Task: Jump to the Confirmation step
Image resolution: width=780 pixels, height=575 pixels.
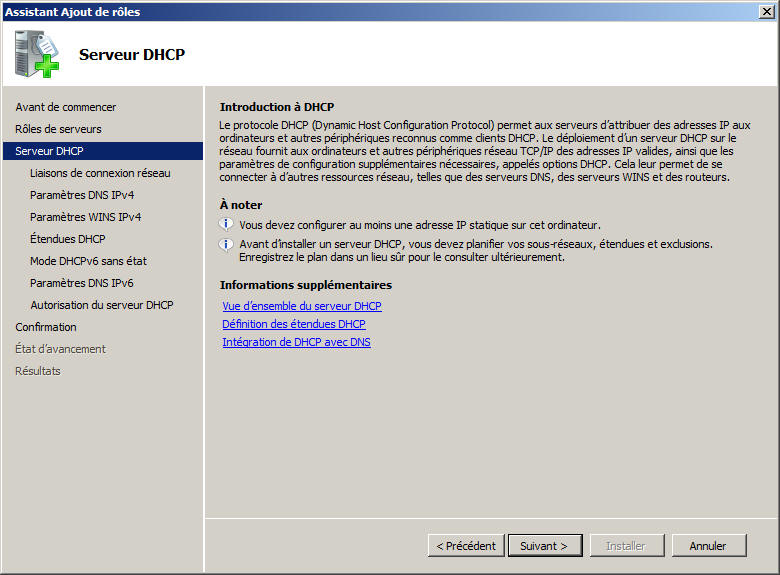Action: pos(46,327)
